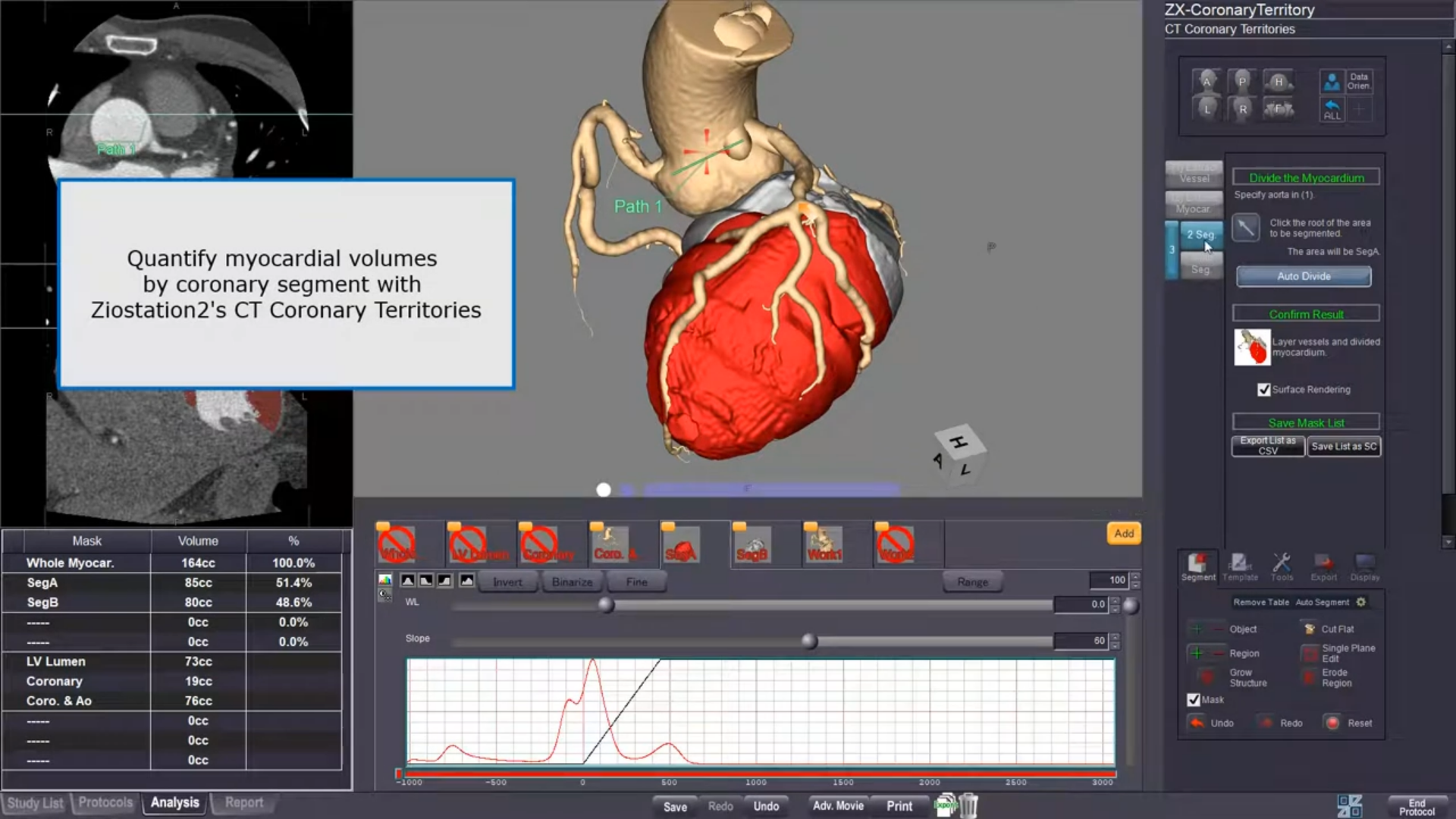
Task: Switch to the Report tab
Action: pyautogui.click(x=243, y=802)
